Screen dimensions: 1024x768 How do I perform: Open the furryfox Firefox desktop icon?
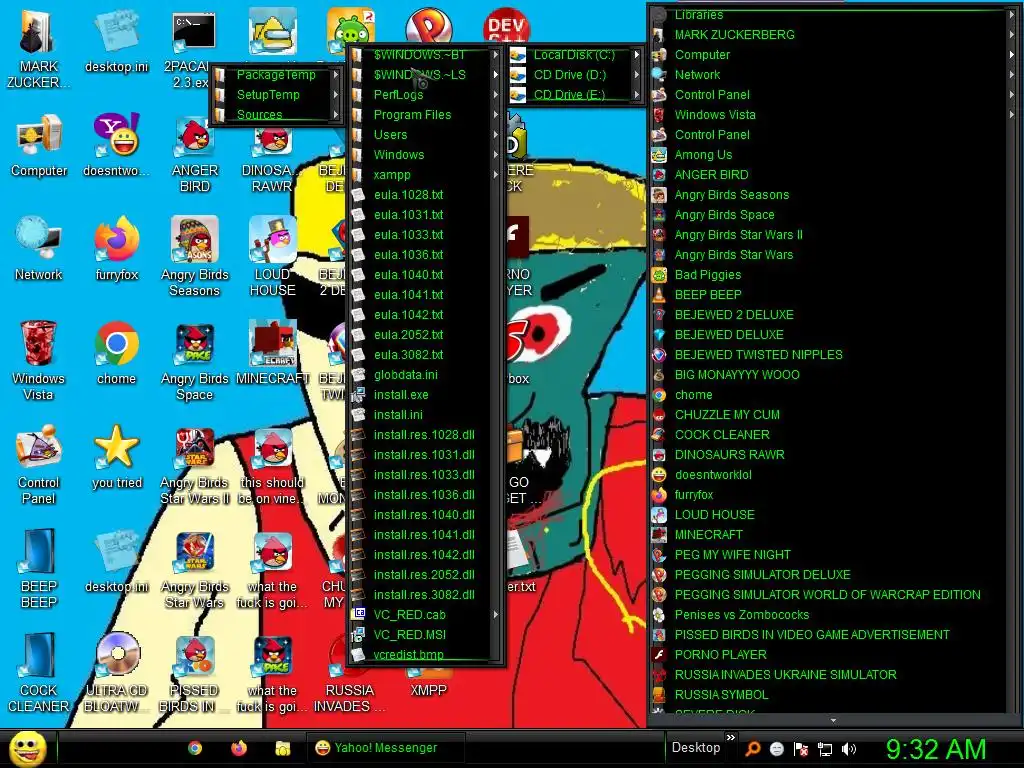[x=117, y=249]
